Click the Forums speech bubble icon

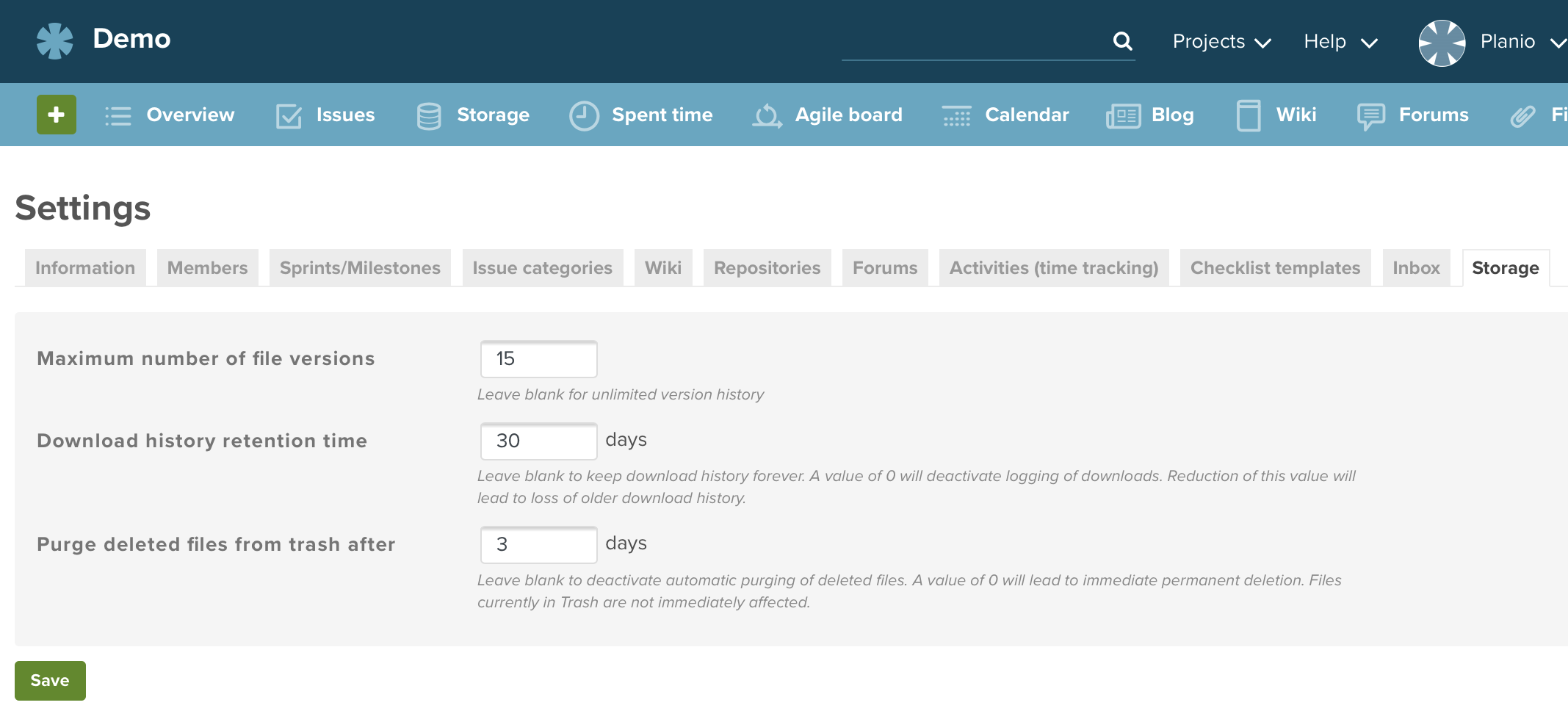1371,116
